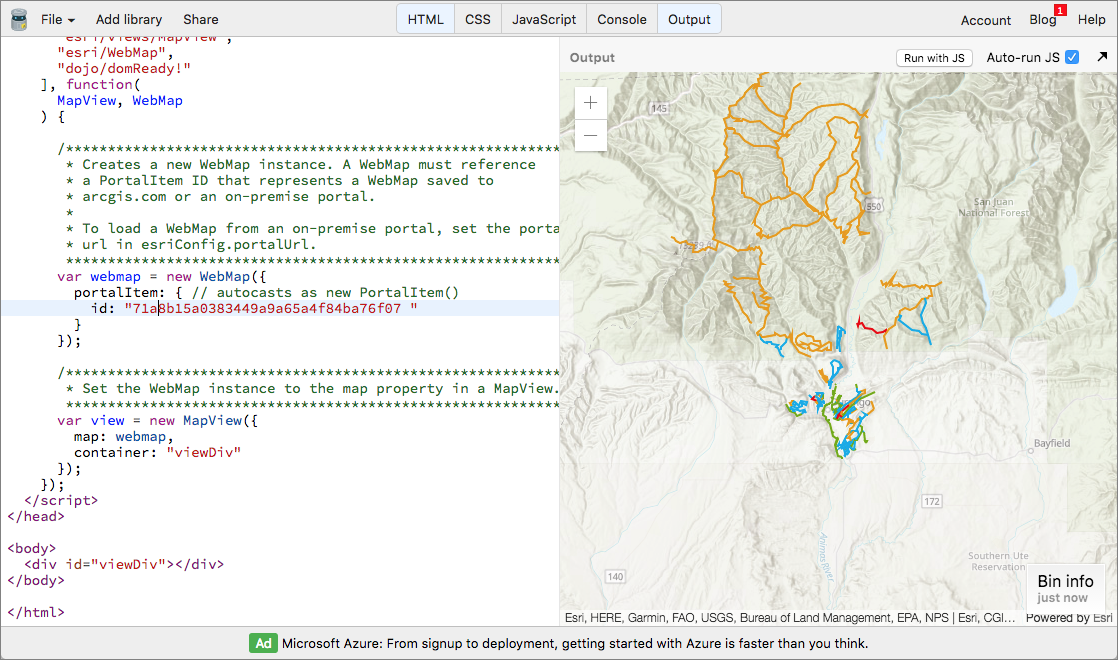
Task: Click the 'var webmap = new WebMap({' line
Action: point(162,277)
